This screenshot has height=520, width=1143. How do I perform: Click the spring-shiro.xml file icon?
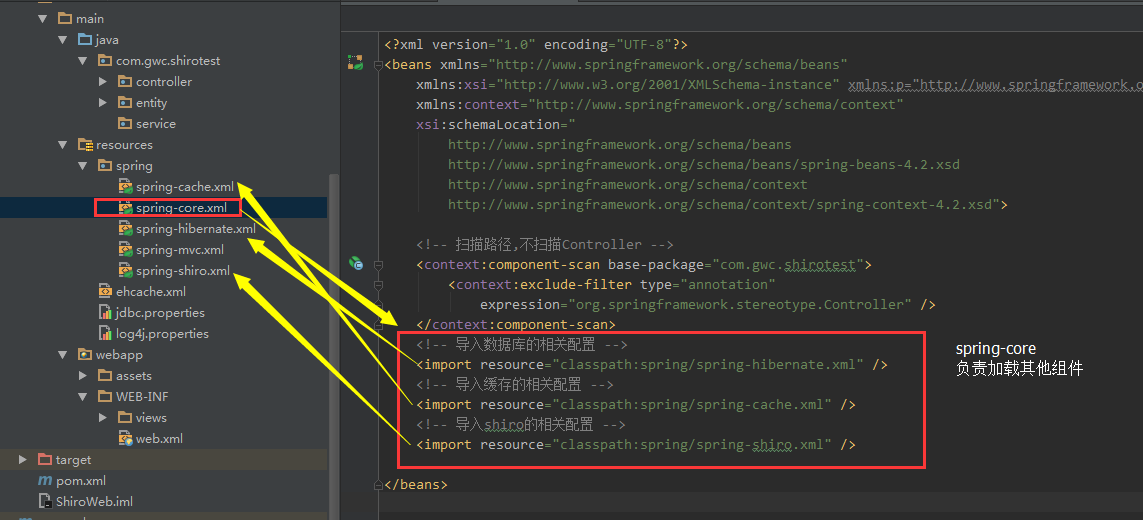pos(125,271)
